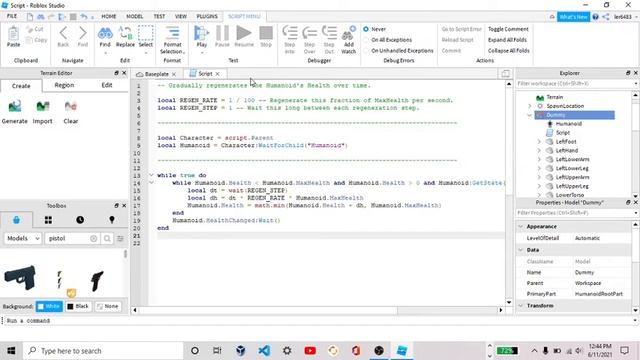Select the Humanoid item in Explorer

pyautogui.click(x=568, y=124)
